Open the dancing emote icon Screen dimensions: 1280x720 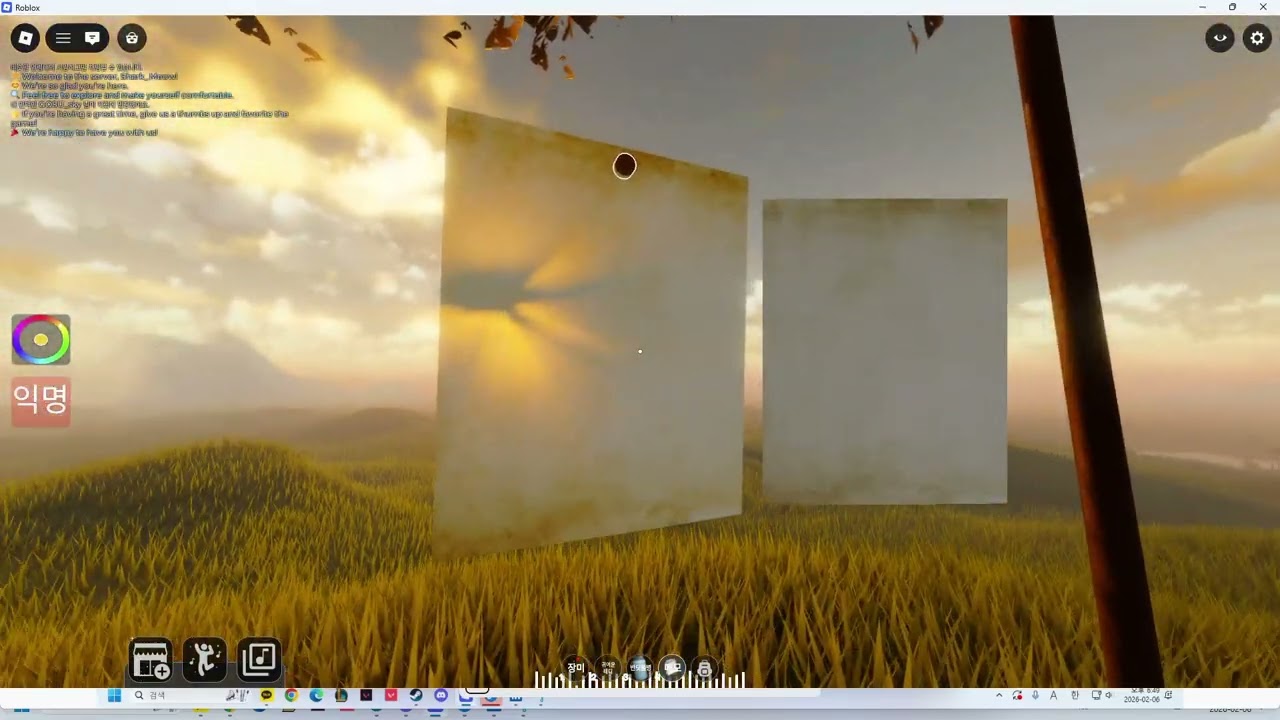coord(205,660)
